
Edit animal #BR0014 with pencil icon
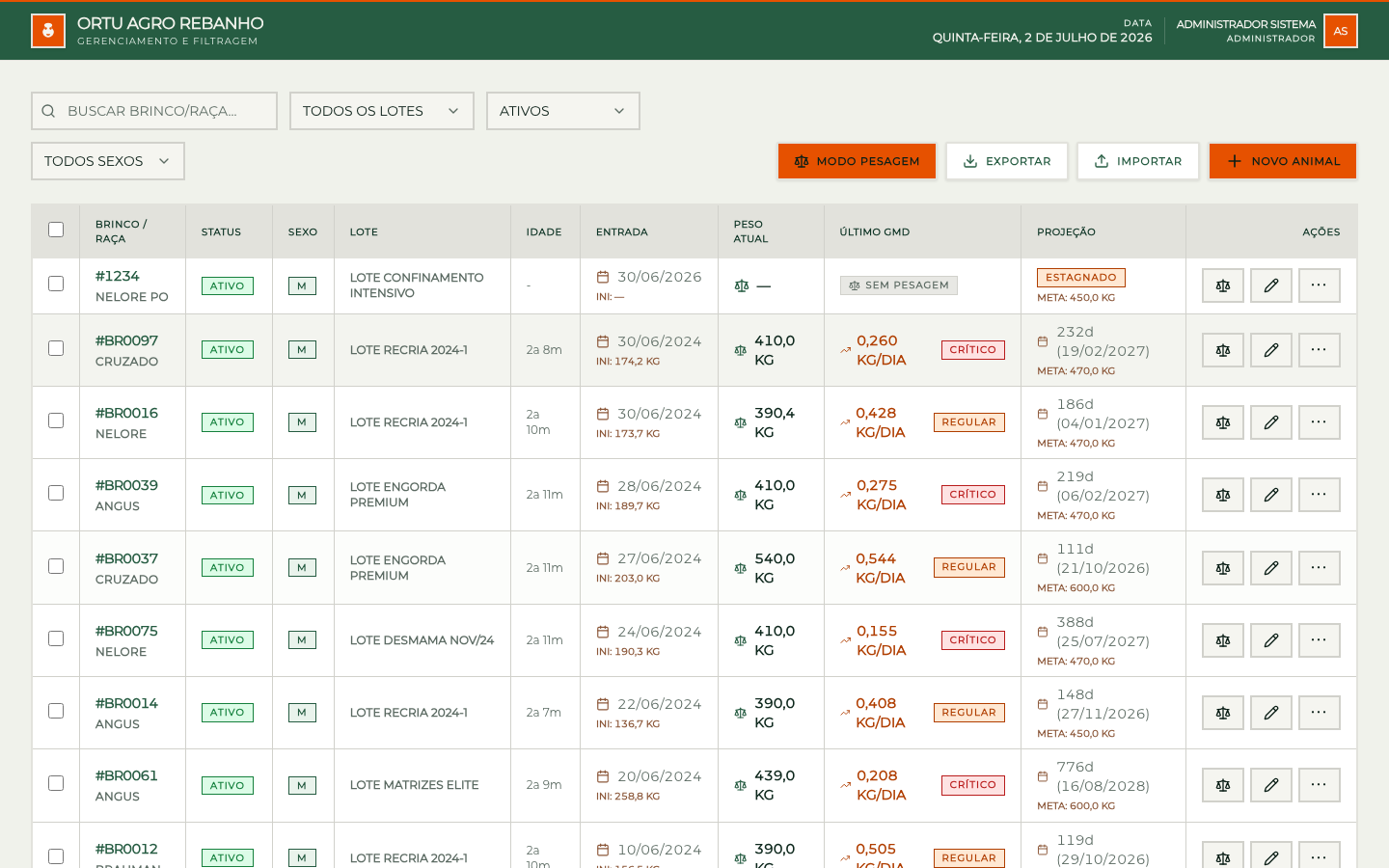point(1271,713)
